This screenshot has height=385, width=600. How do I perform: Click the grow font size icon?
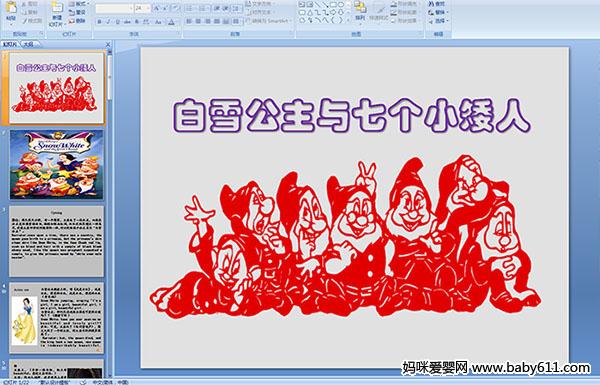pos(156,8)
